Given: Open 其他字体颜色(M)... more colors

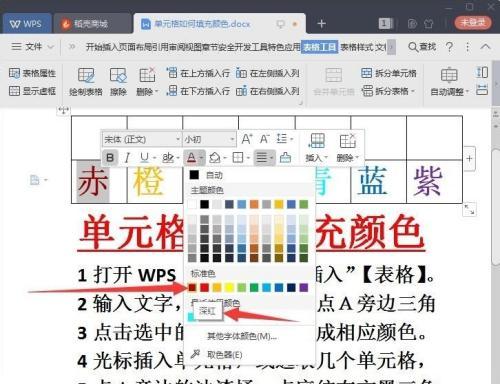Looking at the screenshot, I should pyautogui.click(x=242, y=336).
